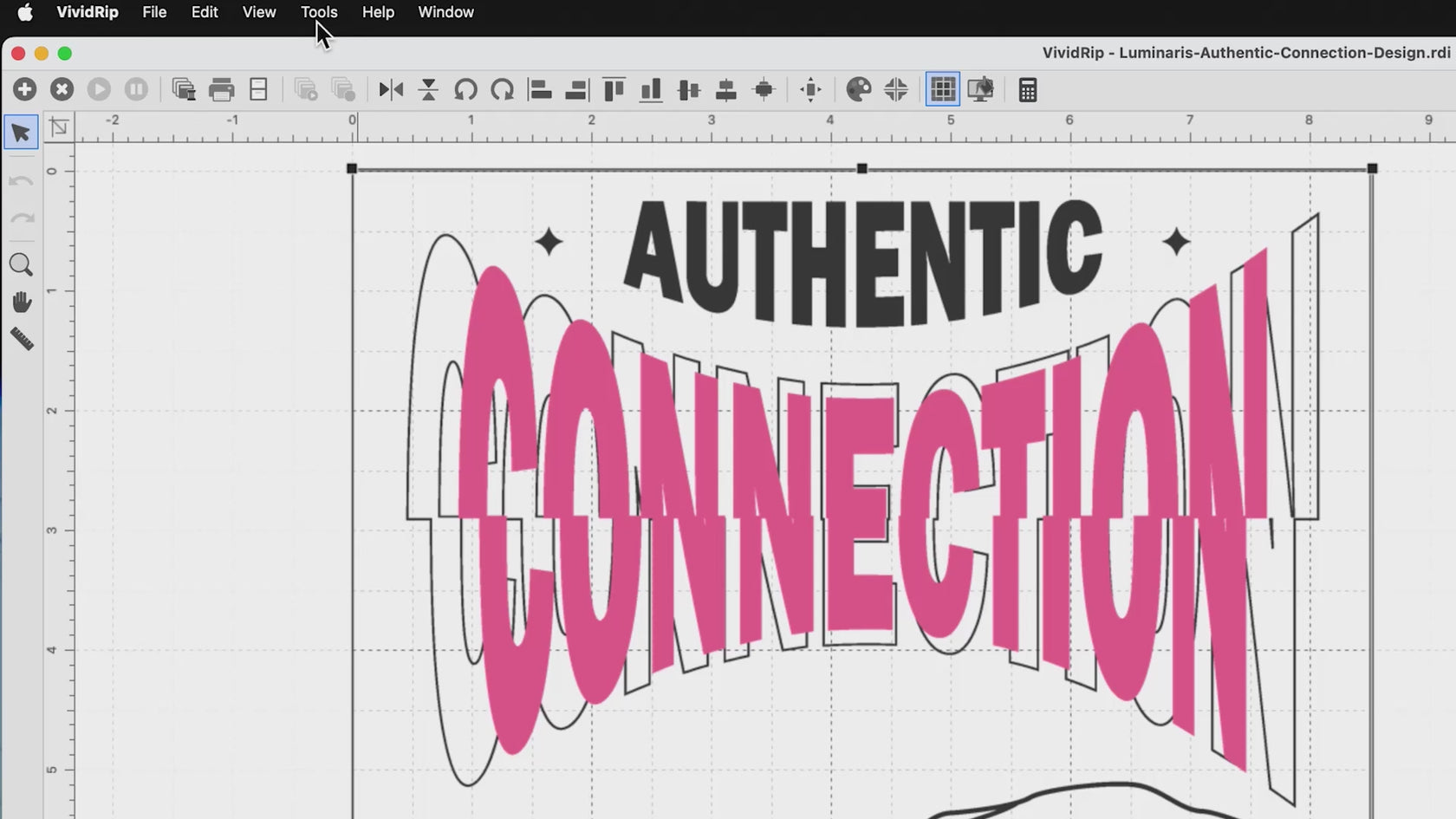Flip the design vertically
Screen dimensions: 1456x819
coord(428,89)
